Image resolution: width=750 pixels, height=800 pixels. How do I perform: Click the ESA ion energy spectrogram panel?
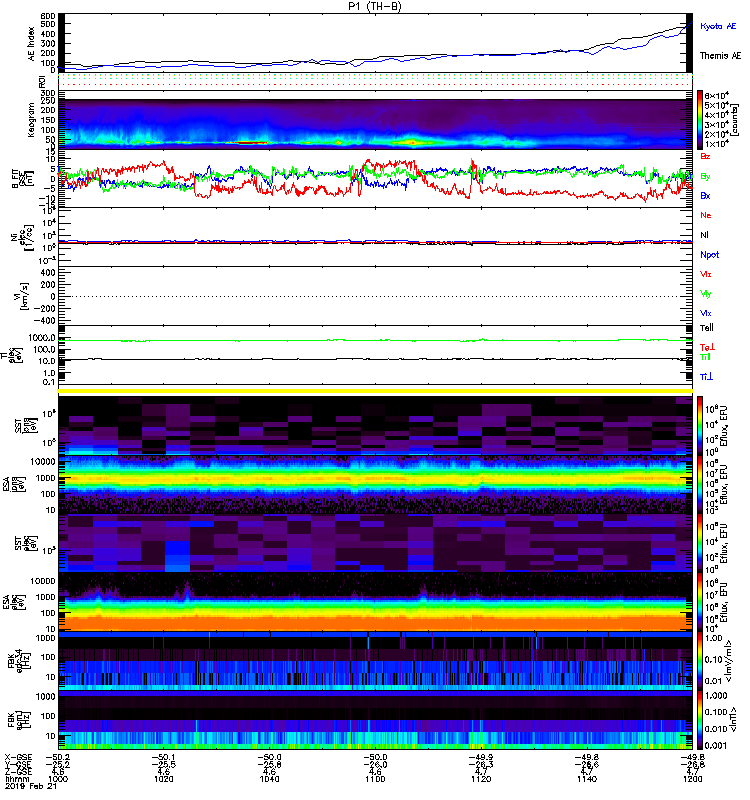pos(375,485)
